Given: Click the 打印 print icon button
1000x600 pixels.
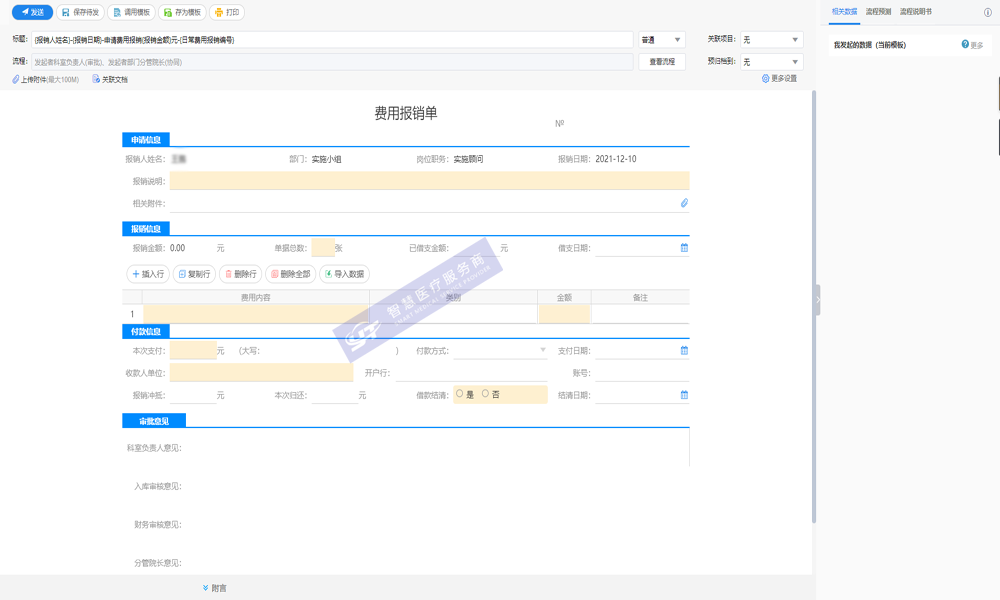Looking at the screenshot, I should 226,12.
